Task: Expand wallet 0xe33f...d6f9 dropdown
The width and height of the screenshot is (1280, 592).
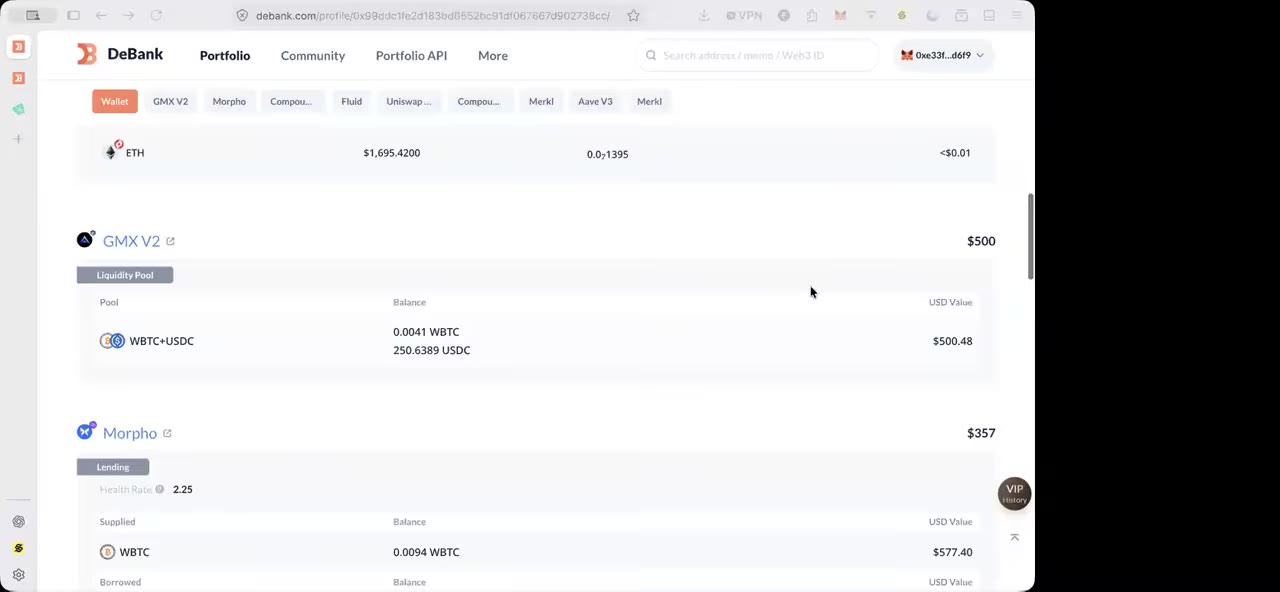Action: (x=942, y=55)
